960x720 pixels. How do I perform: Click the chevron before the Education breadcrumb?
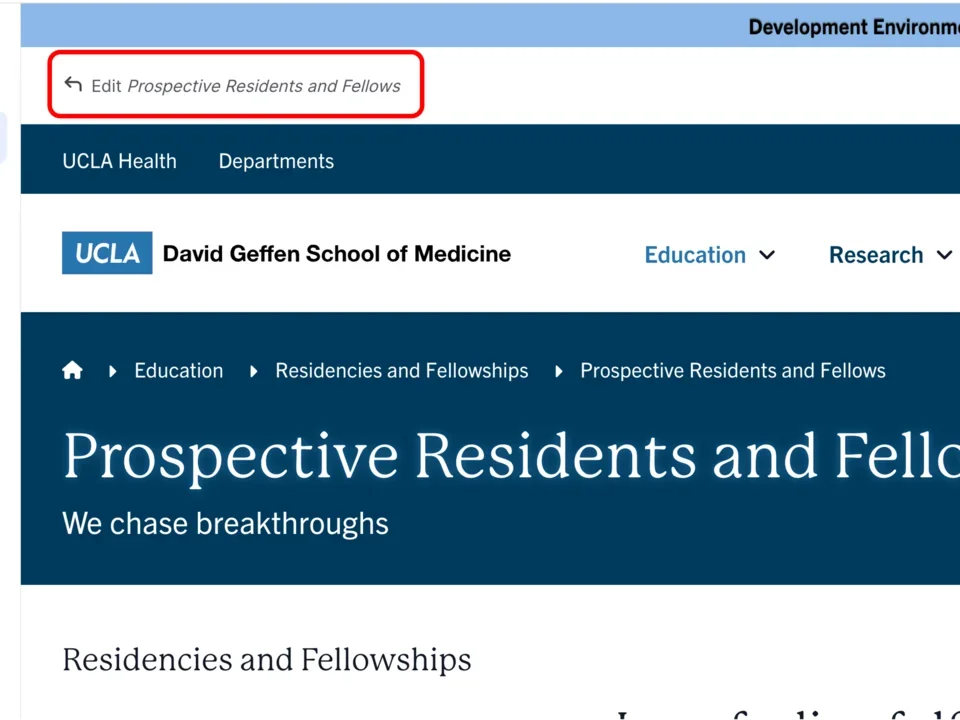[x=111, y=370]
